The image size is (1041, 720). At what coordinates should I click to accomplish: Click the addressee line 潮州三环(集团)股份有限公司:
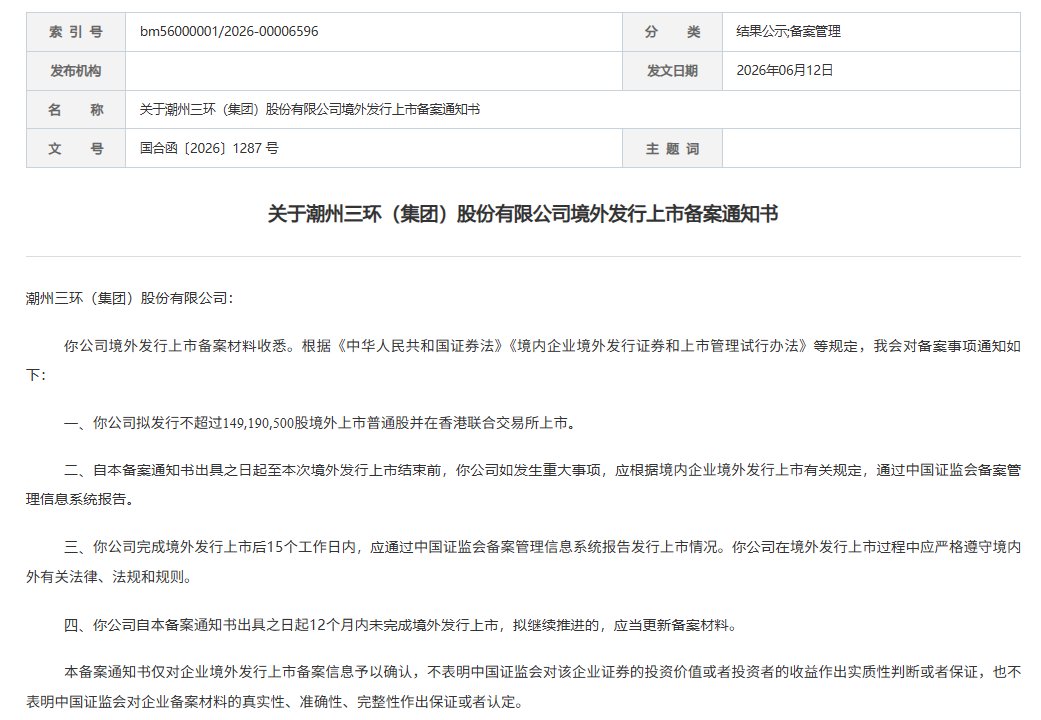pos(129,298)
